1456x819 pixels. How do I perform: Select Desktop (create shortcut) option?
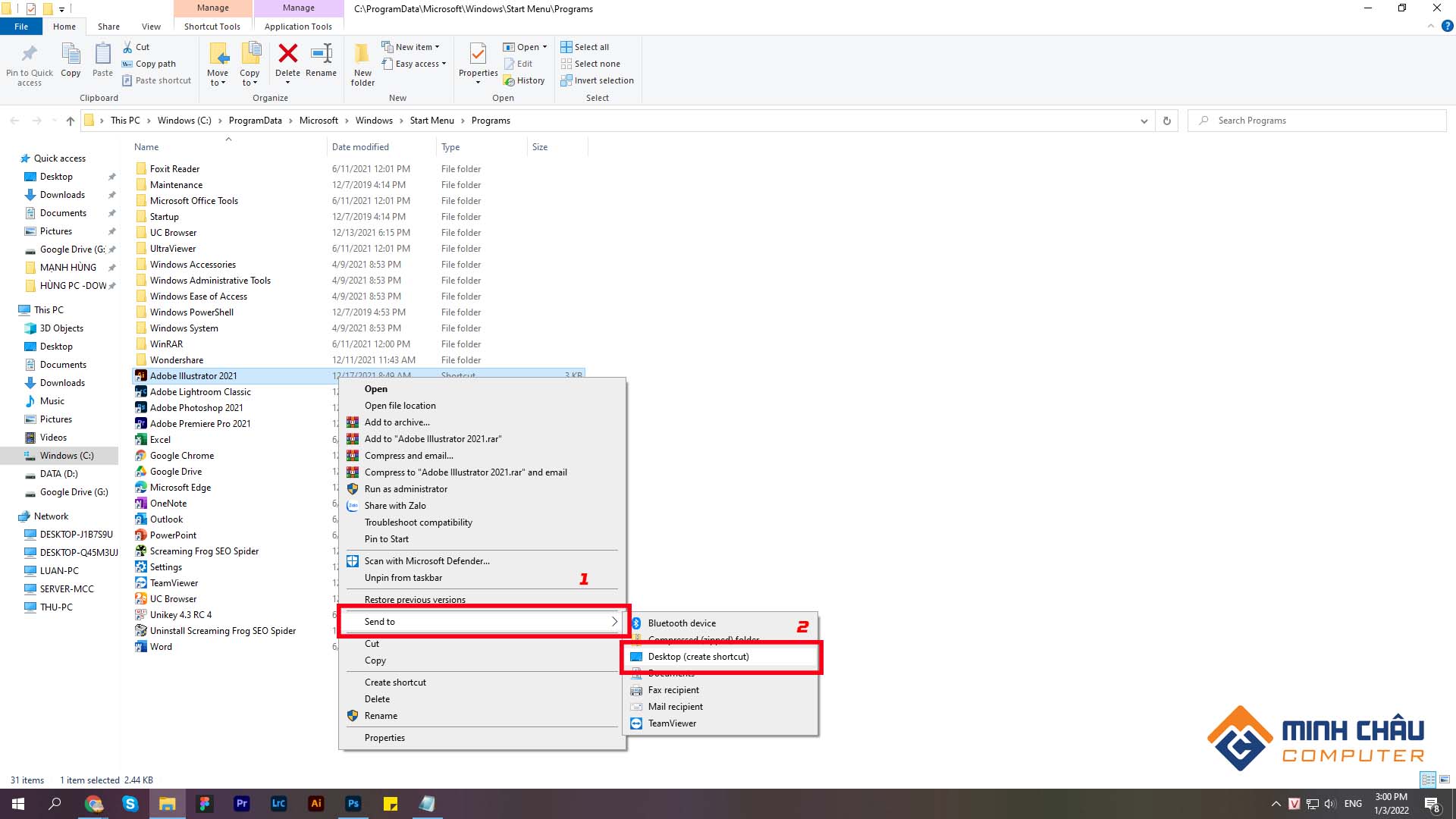coord(721,657)
